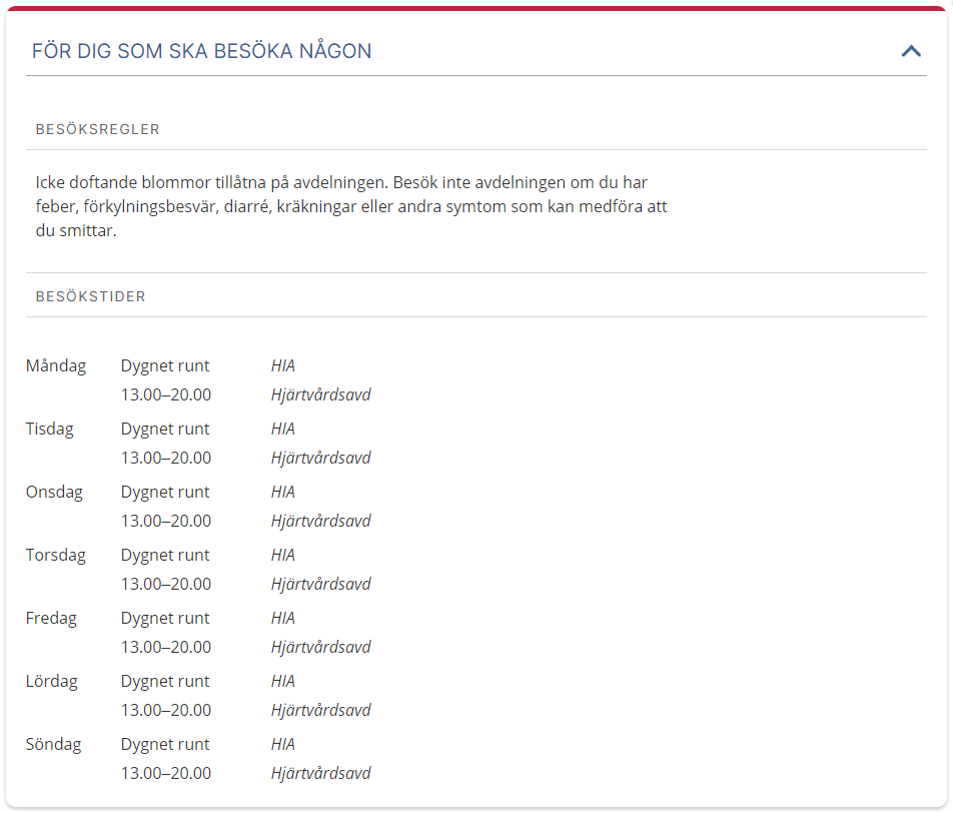The image size is (953, 813).
Task: Select the Torsdag day label
Action: click(x=56, y=555)
